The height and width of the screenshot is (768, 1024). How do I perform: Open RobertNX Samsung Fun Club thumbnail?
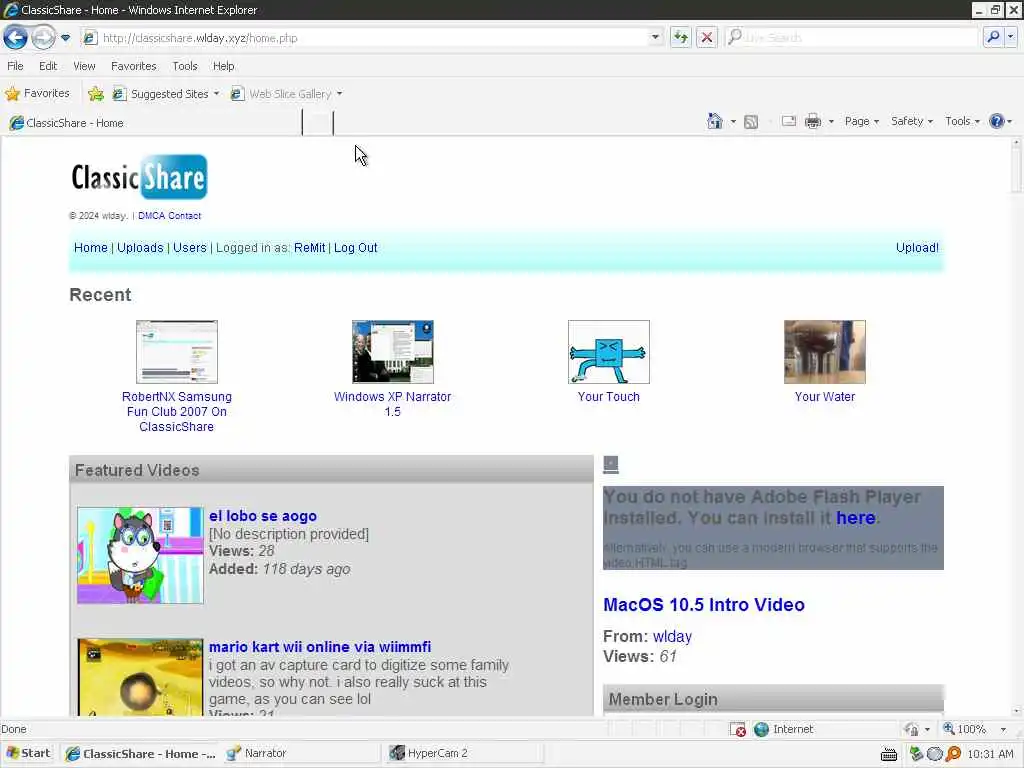tap(177, 351)
